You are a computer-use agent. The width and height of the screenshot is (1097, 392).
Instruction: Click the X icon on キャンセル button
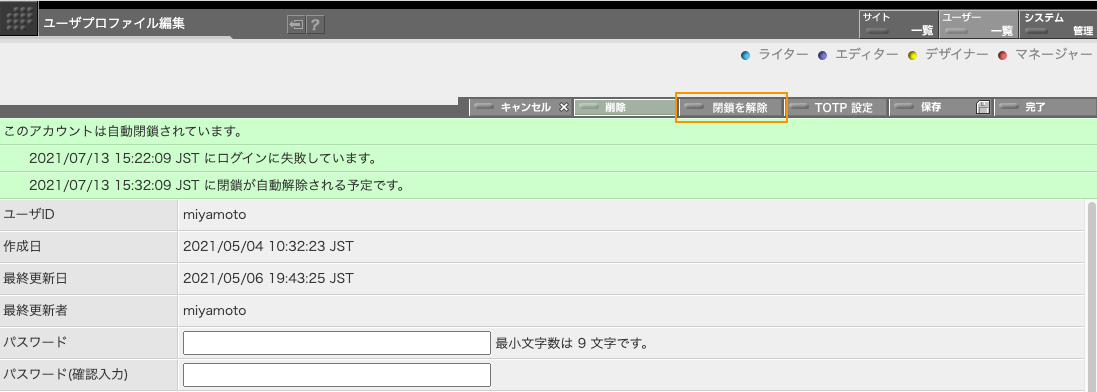[564, 108]
